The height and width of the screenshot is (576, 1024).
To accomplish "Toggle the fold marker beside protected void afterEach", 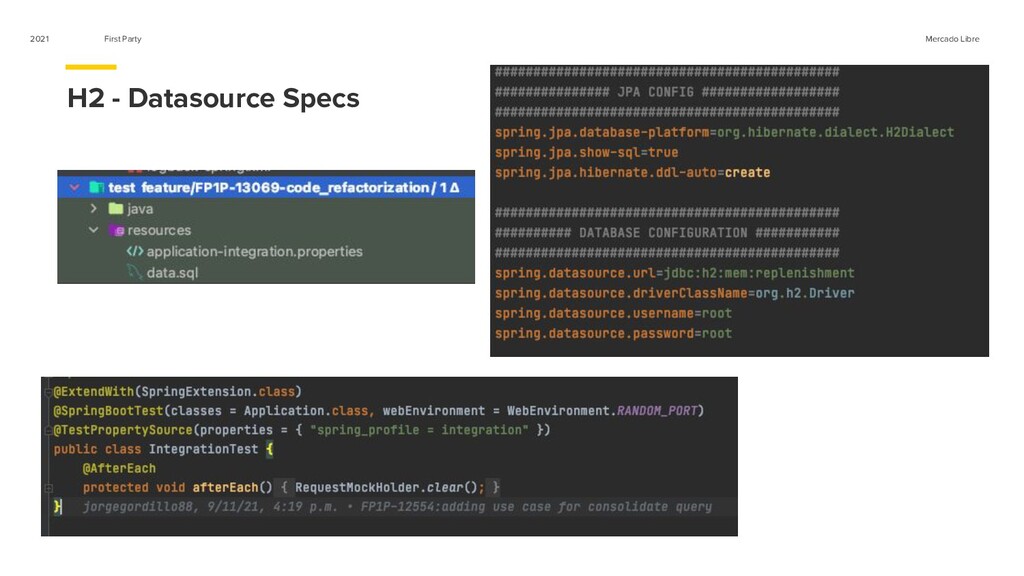I will pos(48,488).
